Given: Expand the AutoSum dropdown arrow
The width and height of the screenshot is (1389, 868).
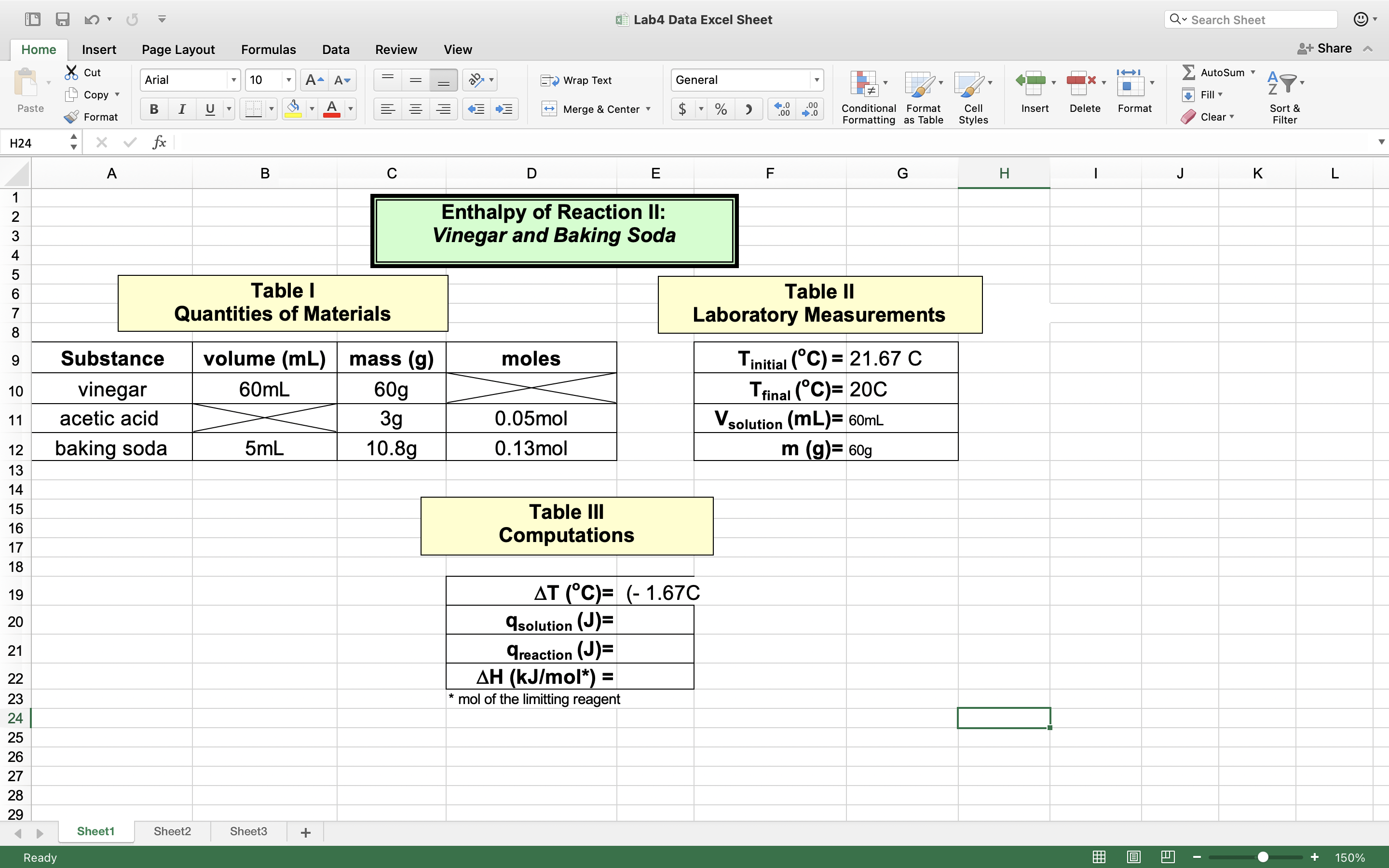Looking at the screenshot, I should pos(1253,72).
